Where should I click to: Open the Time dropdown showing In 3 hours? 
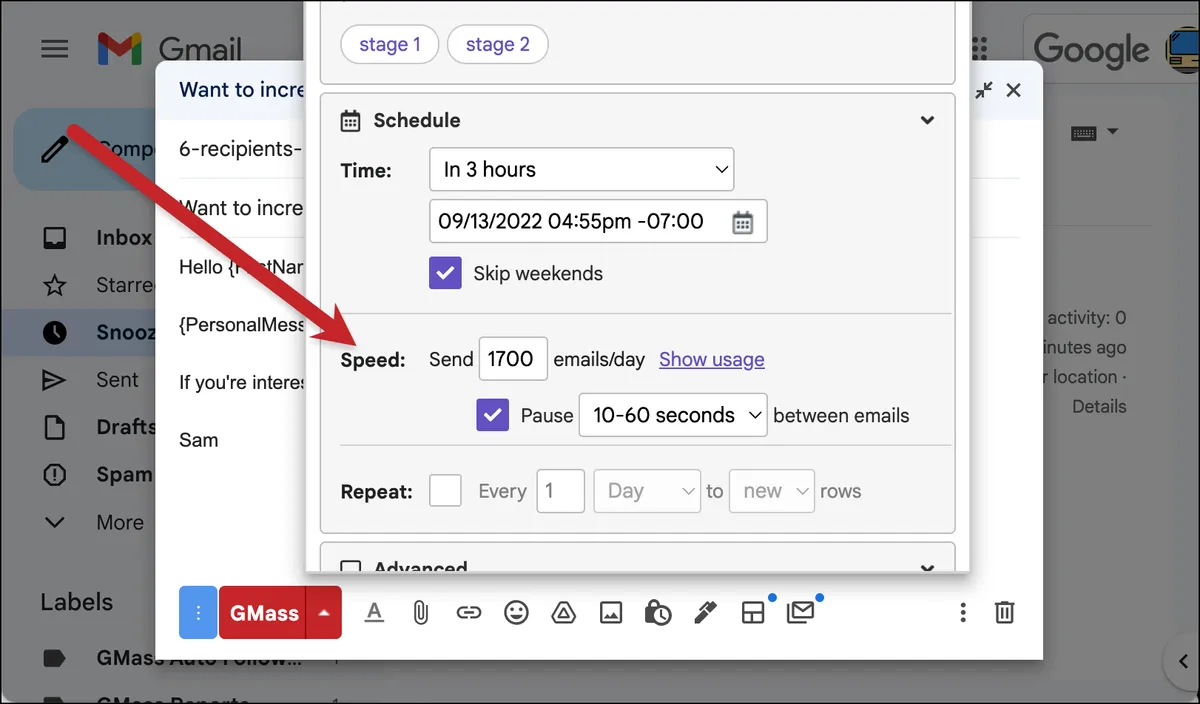click(582, 170)
